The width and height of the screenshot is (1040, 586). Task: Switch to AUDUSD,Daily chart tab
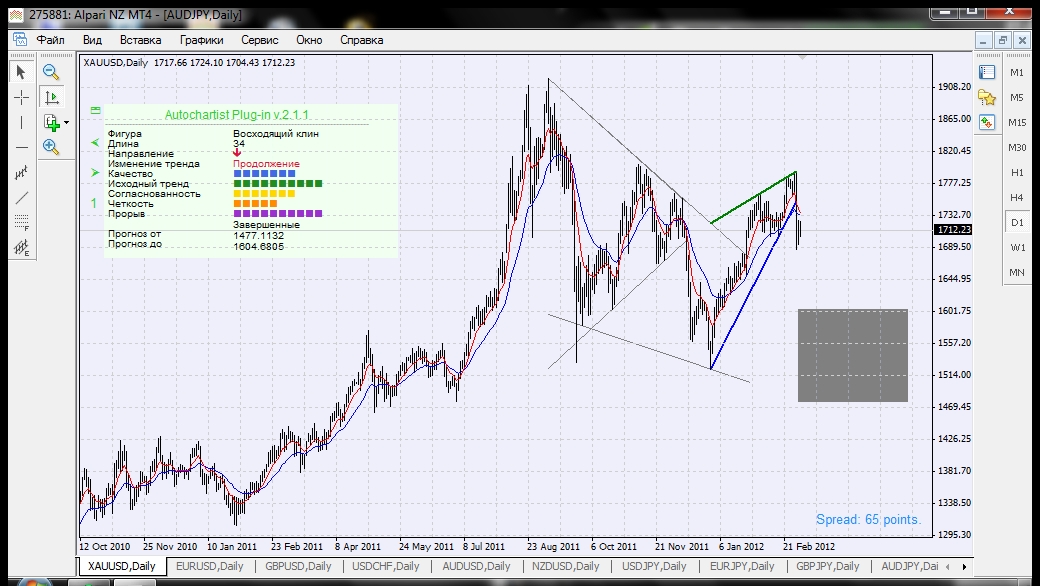pos(476,566)
